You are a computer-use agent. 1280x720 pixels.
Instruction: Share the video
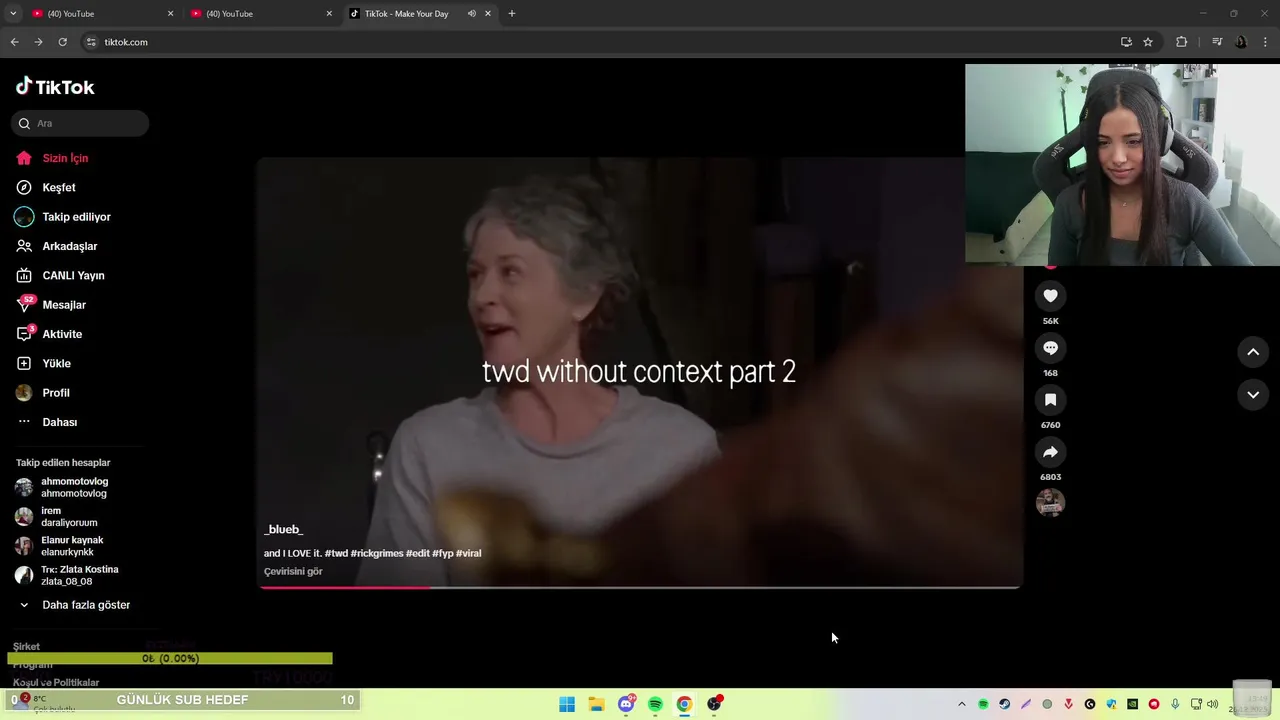(x=1050, y=452)
